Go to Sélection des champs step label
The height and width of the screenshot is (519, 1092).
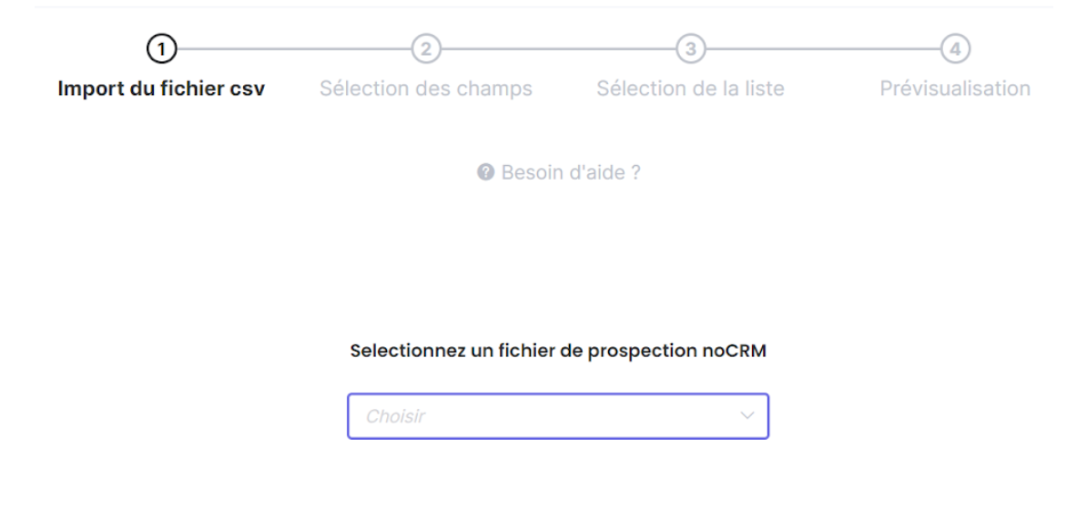click(426, 88)
